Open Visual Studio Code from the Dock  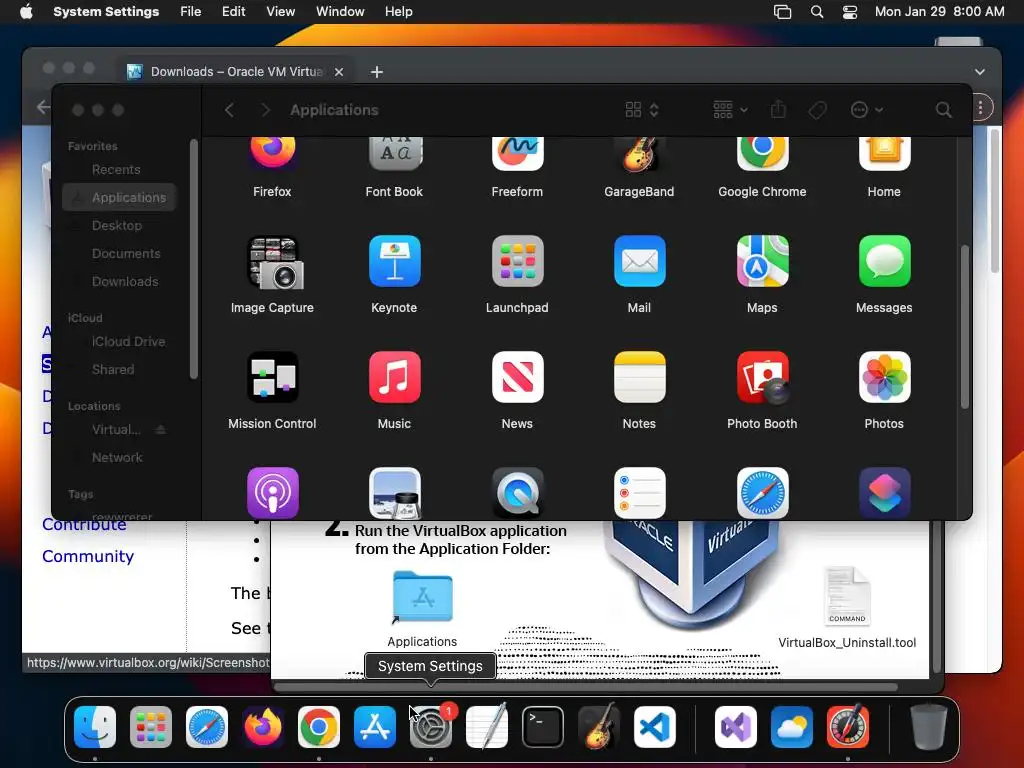coord(654,727)
